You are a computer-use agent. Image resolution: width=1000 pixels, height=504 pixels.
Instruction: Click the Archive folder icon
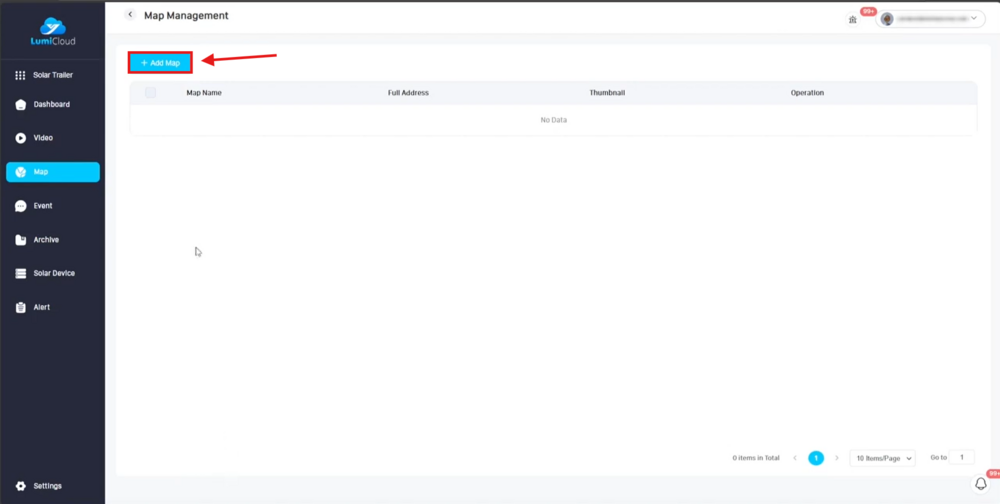(20, 240)
